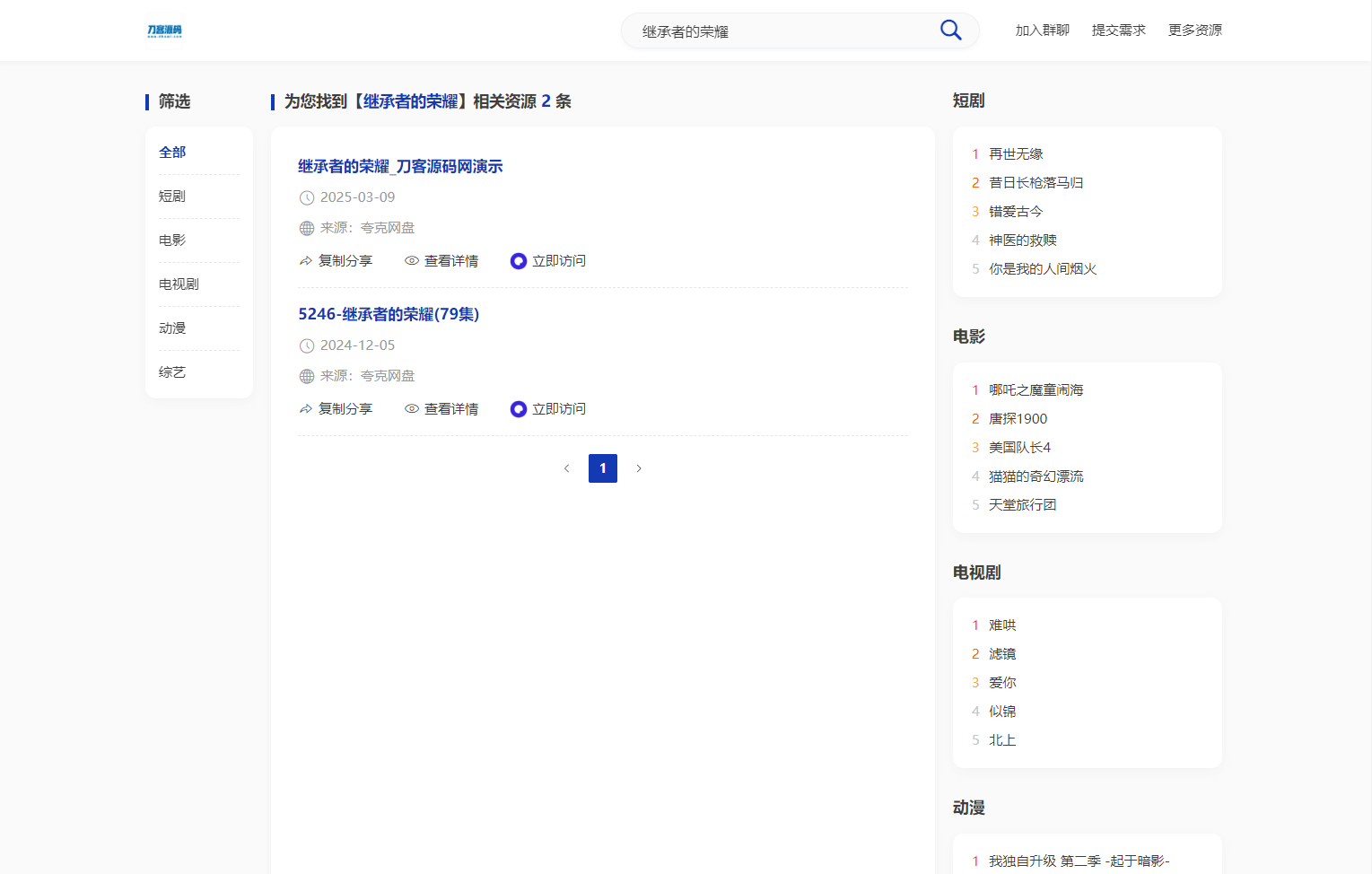Click the 加入群聊 menu item
Image resolution: width=1372 pixels, height=874 pixels.
click(x=1041, y=30)
